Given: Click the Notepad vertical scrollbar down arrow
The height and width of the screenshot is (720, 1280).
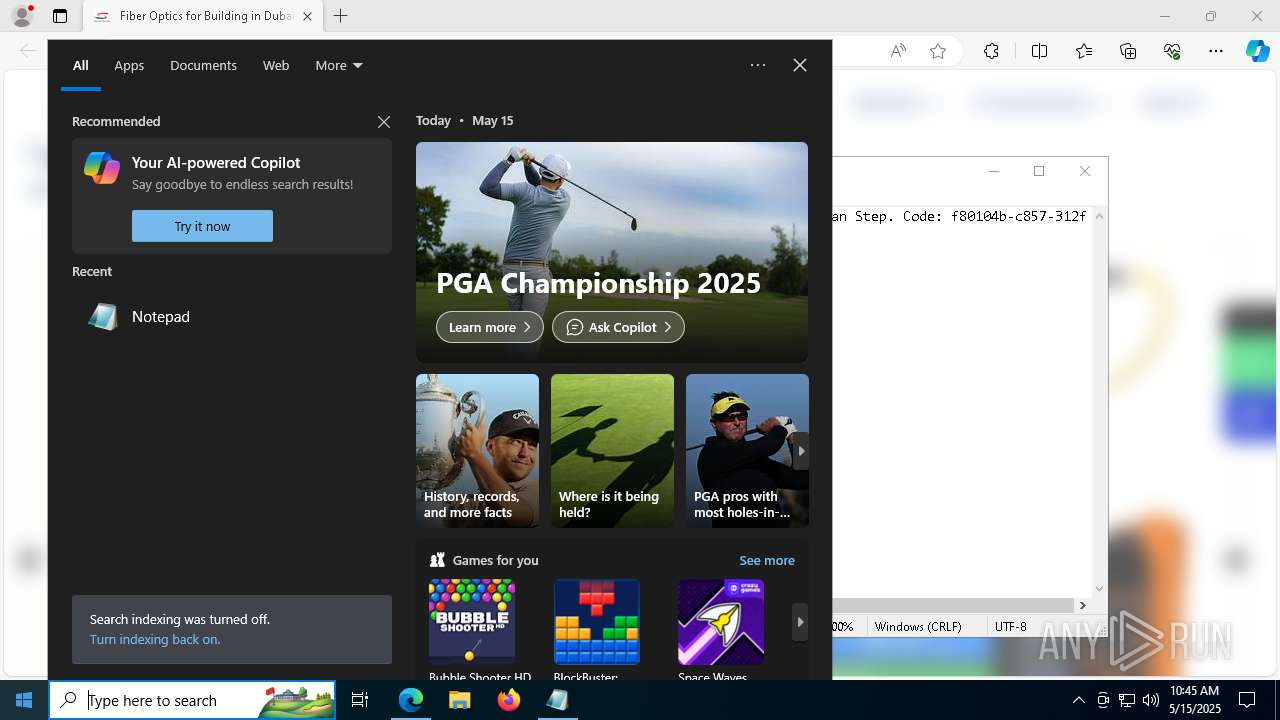Looking at the screenshot, I should coord(1100,589).
